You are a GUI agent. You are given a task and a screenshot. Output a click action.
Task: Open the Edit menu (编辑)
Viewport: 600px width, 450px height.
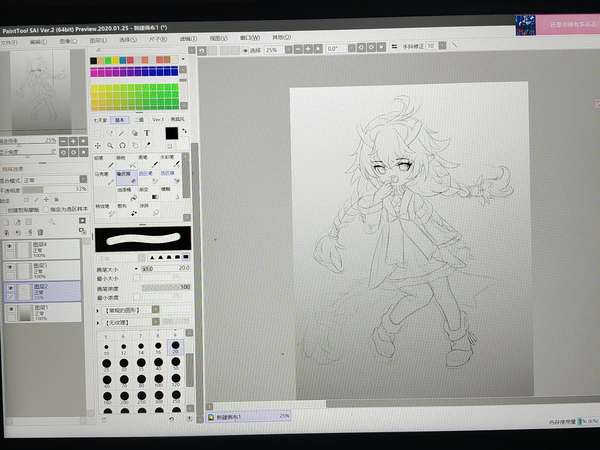pos(39,42)
